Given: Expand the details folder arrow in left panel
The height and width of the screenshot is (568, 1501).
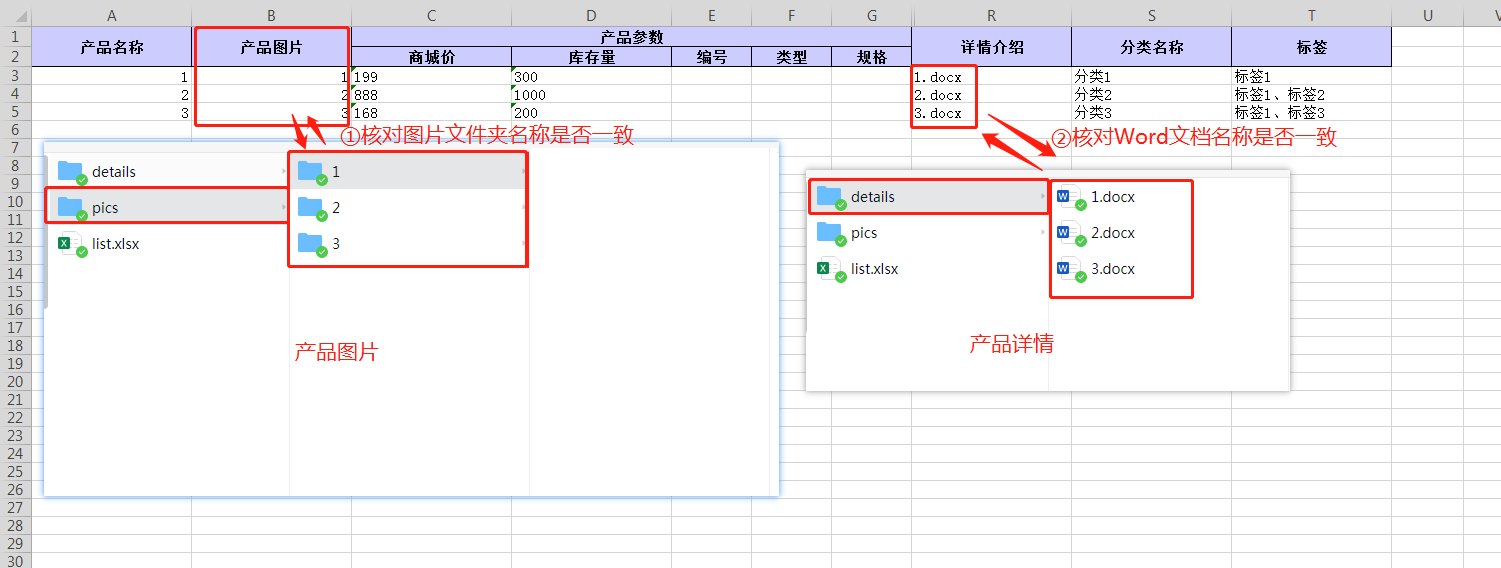Looking at the screenshot, I should click(x=285, y=172).
